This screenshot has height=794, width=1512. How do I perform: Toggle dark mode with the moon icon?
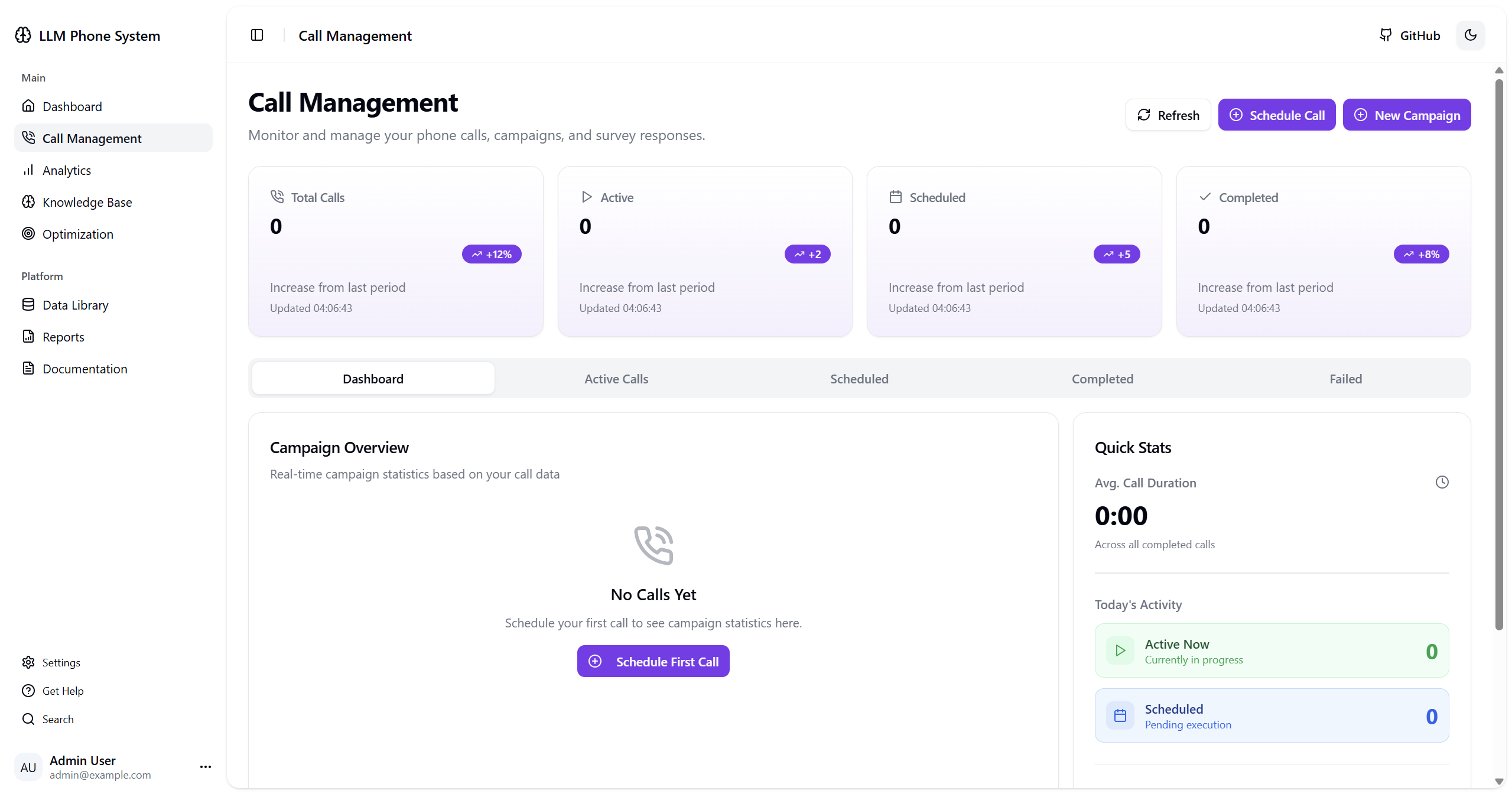[x=1470, y=35]
